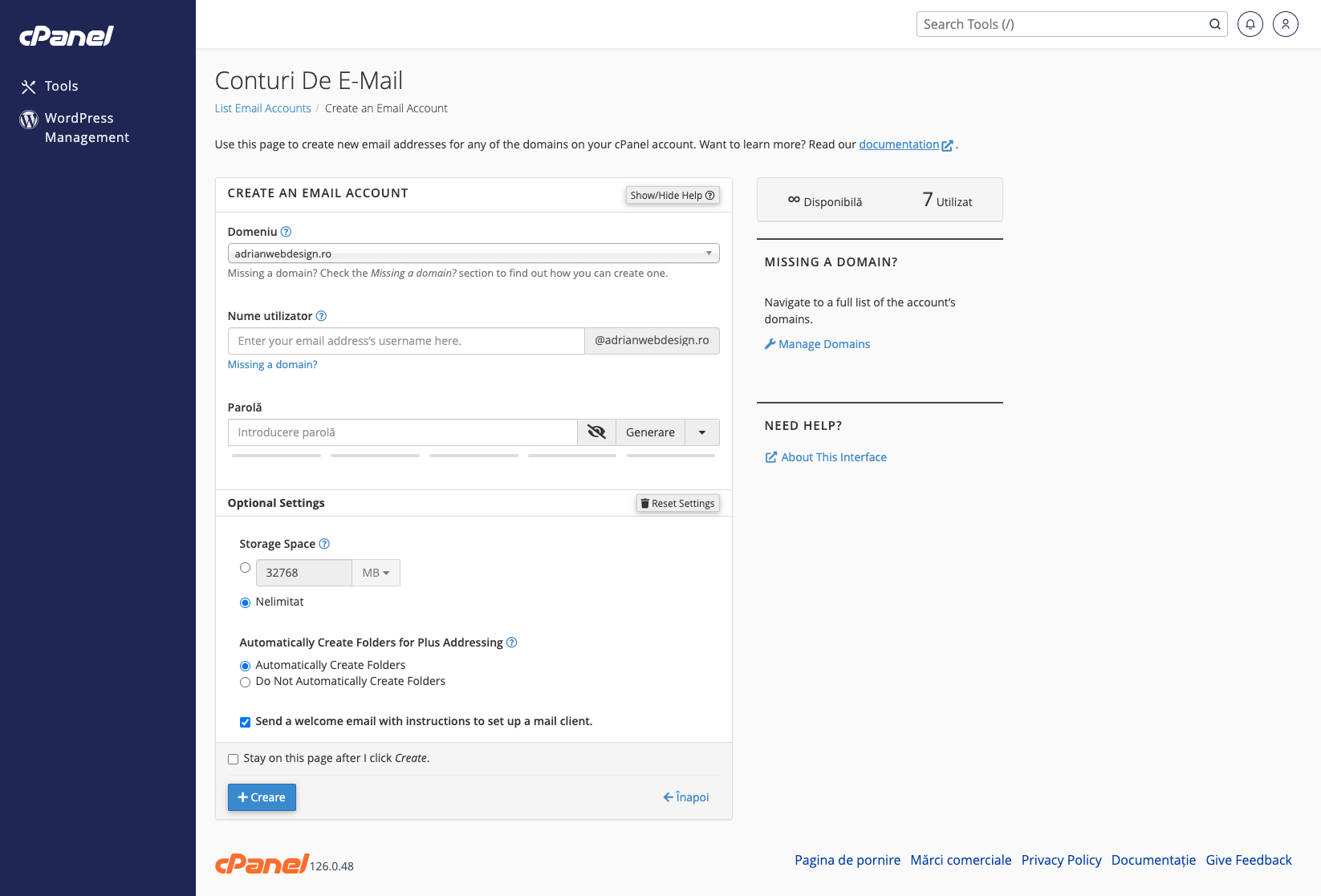Click Show/Hide Help button

point(673,195)
